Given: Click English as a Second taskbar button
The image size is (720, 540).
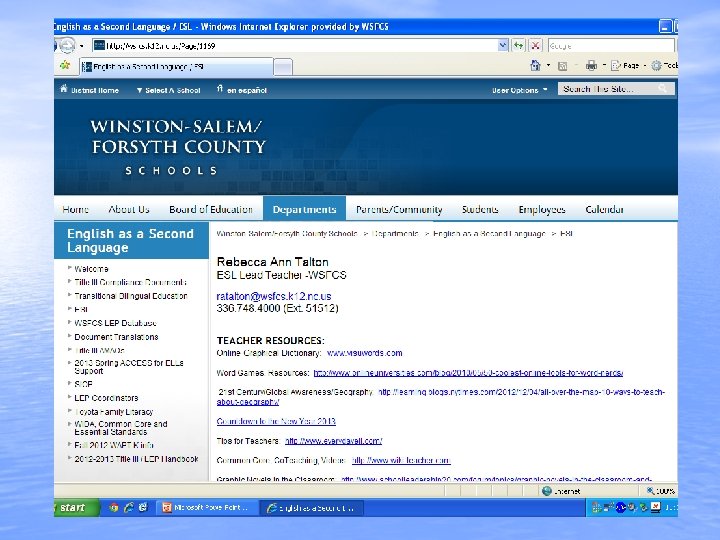Looking at the screenshot, I should (312, 508).
